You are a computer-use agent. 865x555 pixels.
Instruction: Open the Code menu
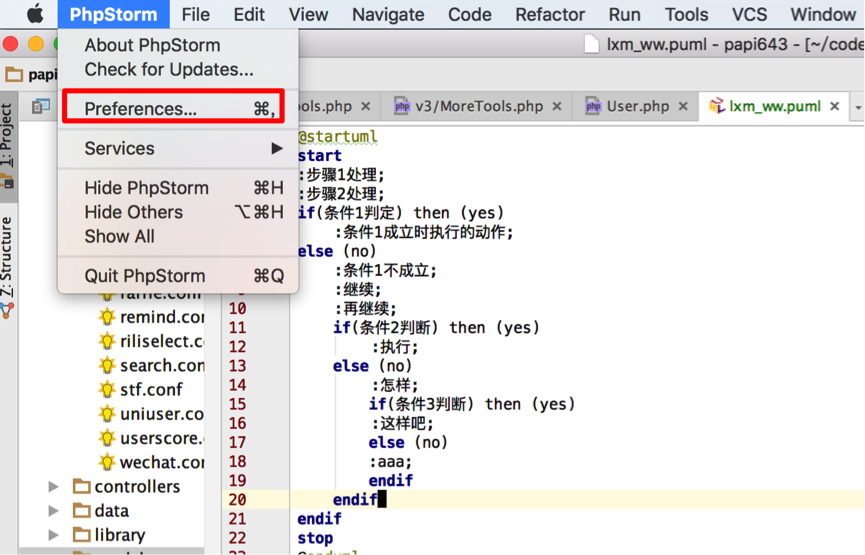pyautogui.click(x=469, y=14)
